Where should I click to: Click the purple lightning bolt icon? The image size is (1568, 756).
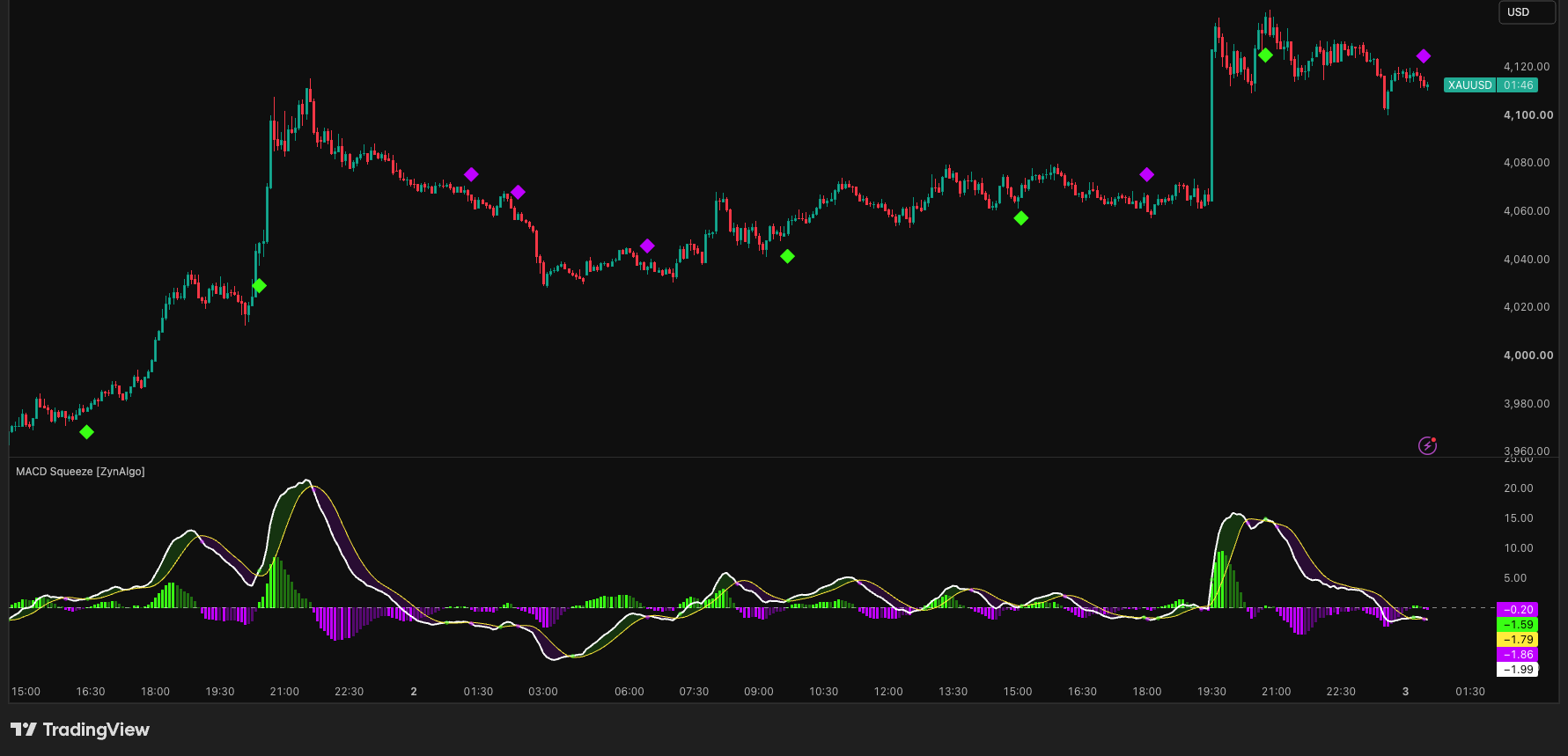(1427, 445)
